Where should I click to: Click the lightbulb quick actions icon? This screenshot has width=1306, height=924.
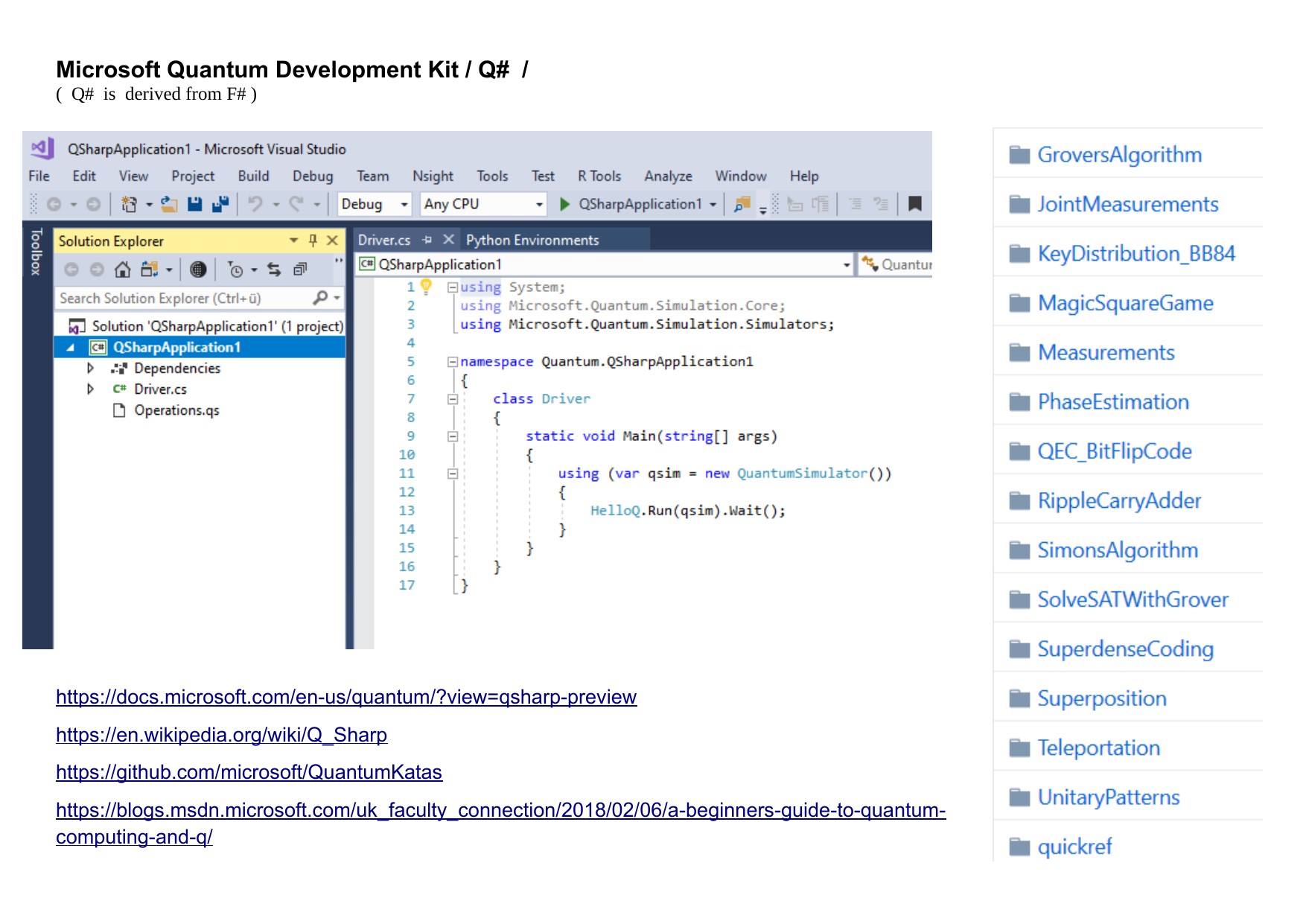point(426,286)
